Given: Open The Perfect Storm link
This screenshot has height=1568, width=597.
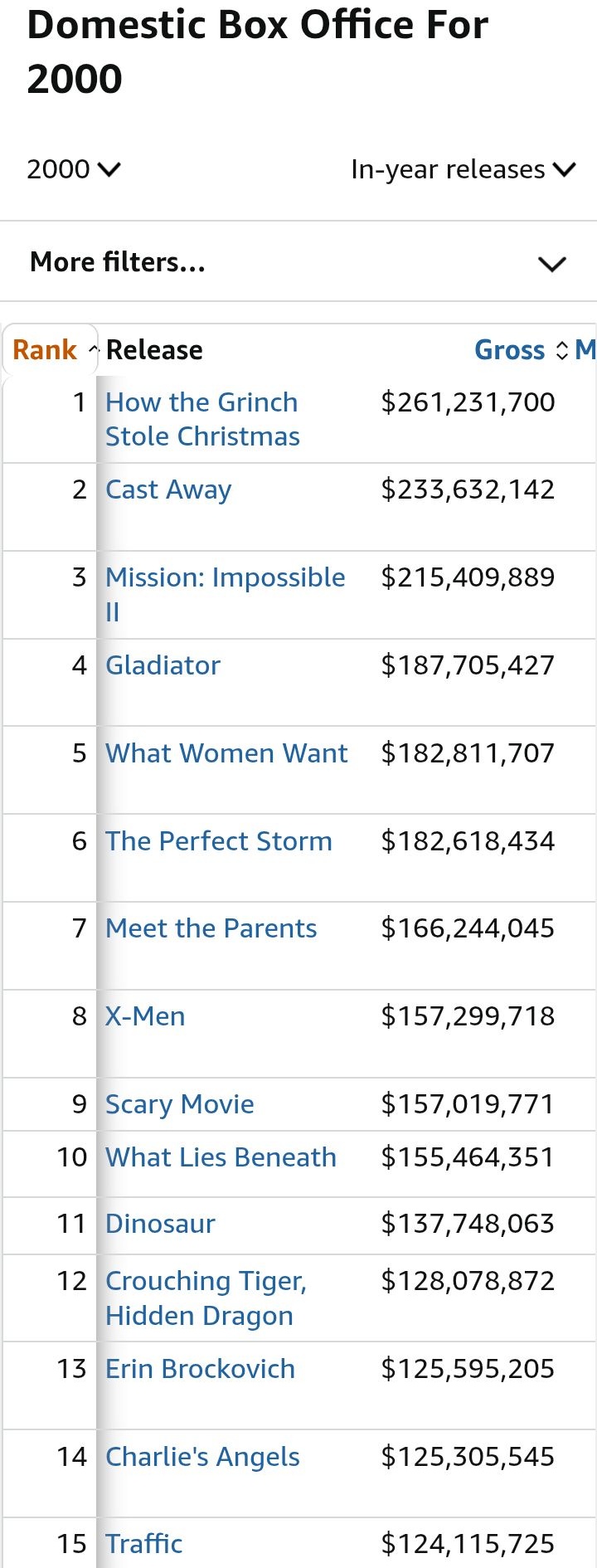Looking at the screenshot, I should (219, 841).
